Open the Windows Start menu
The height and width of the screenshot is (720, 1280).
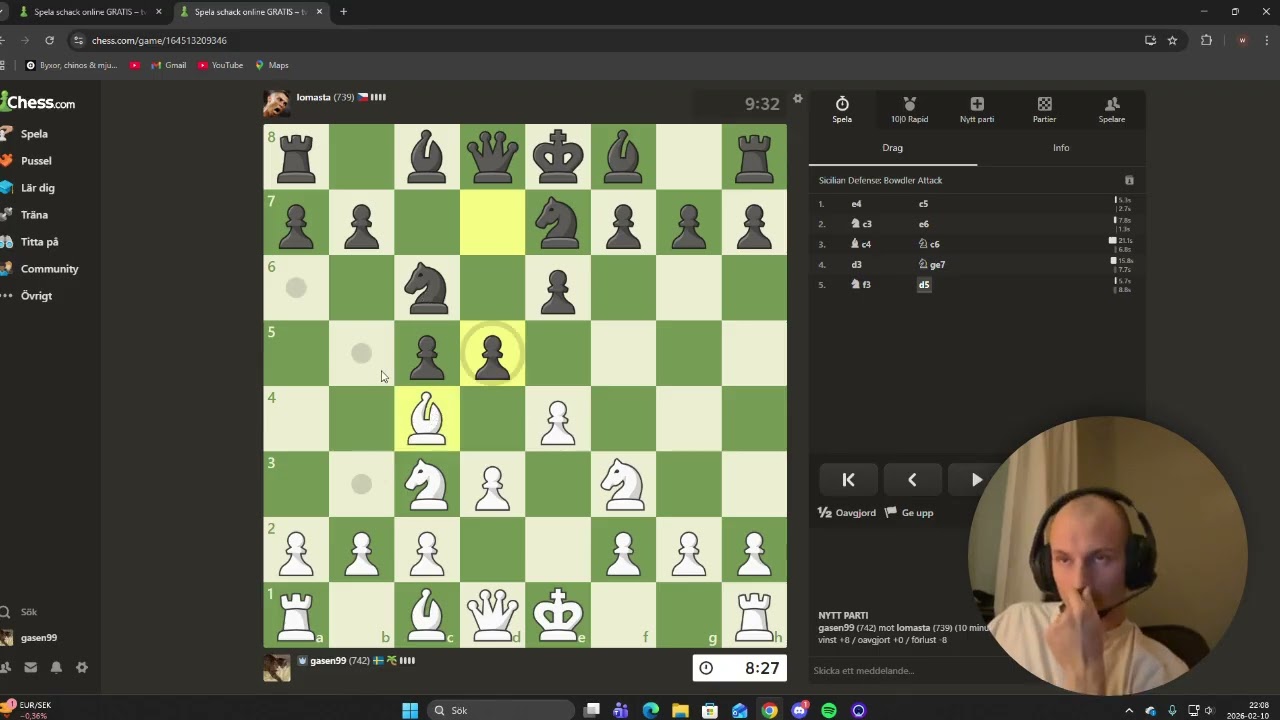click(x=410, y=710)
